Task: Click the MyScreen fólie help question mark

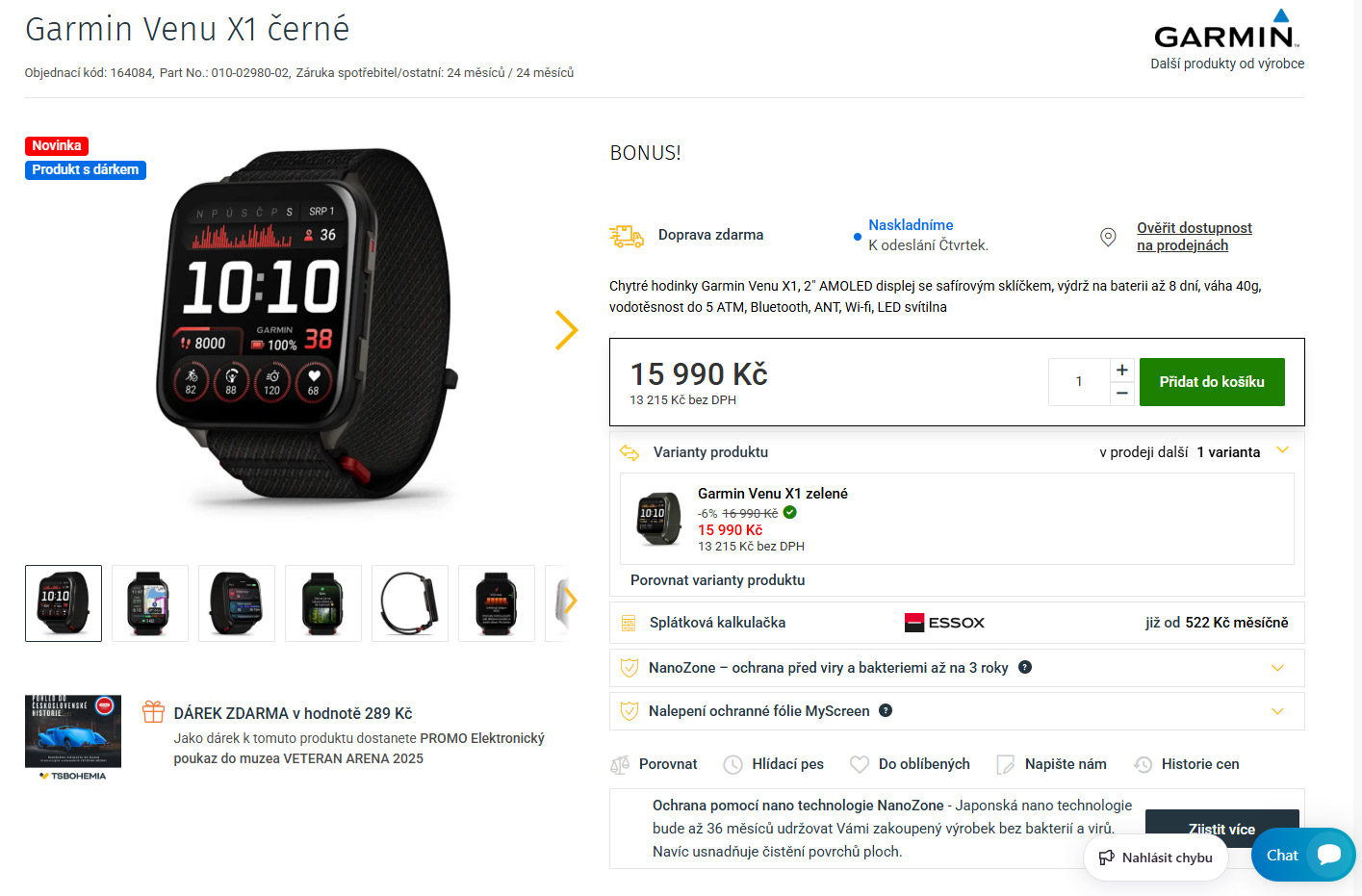Action: point(886,710)
